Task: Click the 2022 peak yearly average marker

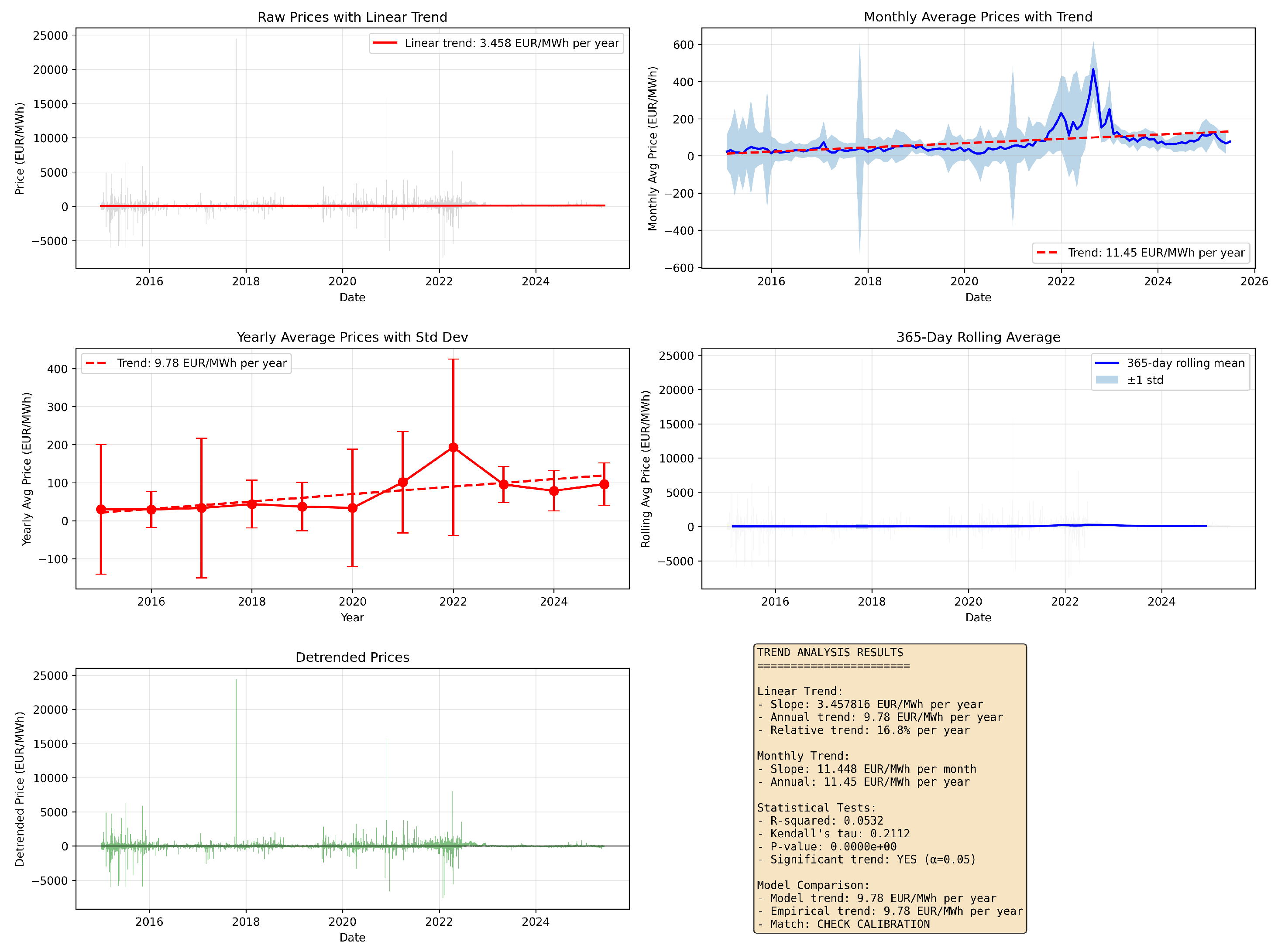Action: pos(453,447)
